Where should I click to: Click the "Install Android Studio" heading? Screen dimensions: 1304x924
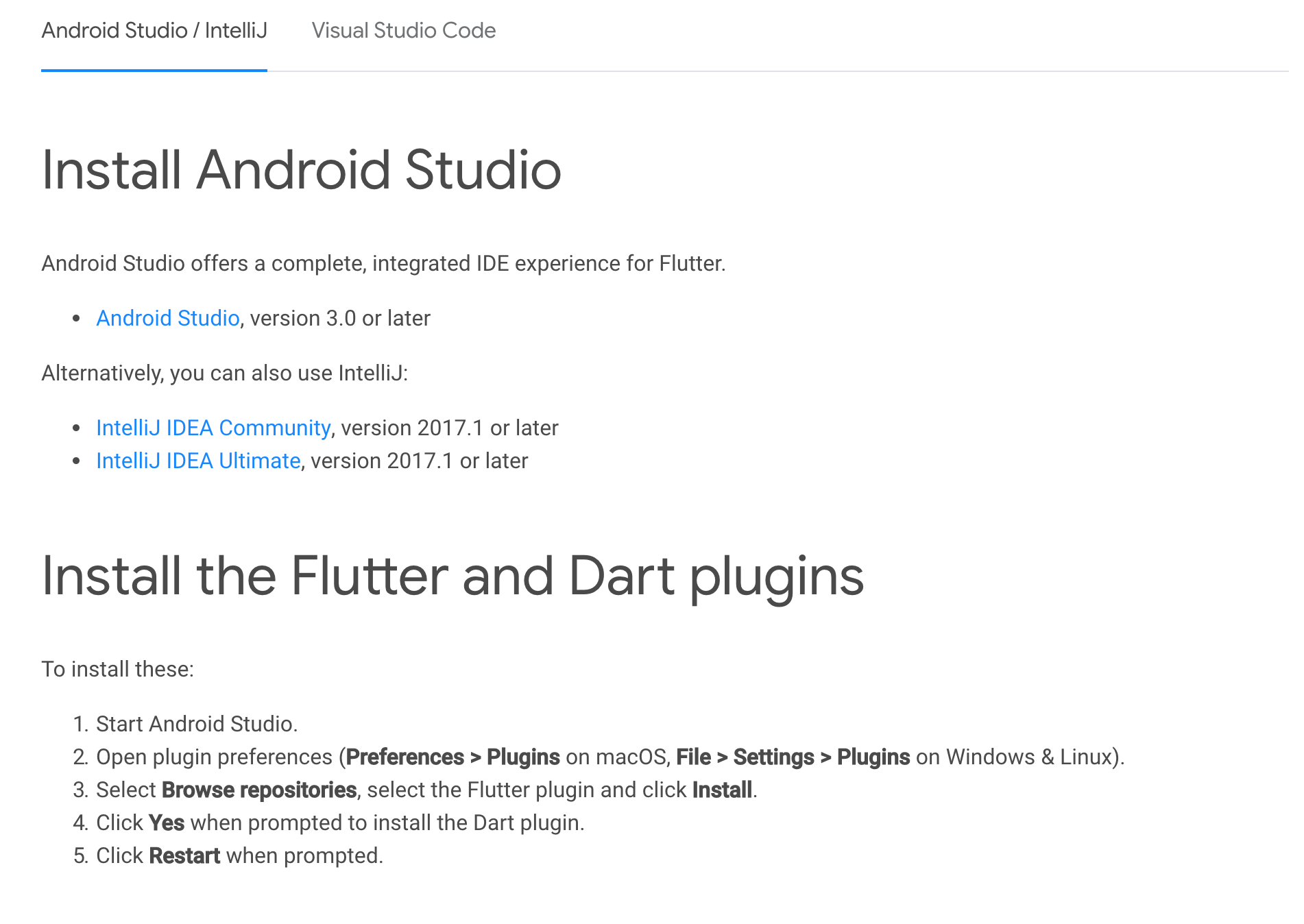302,169
